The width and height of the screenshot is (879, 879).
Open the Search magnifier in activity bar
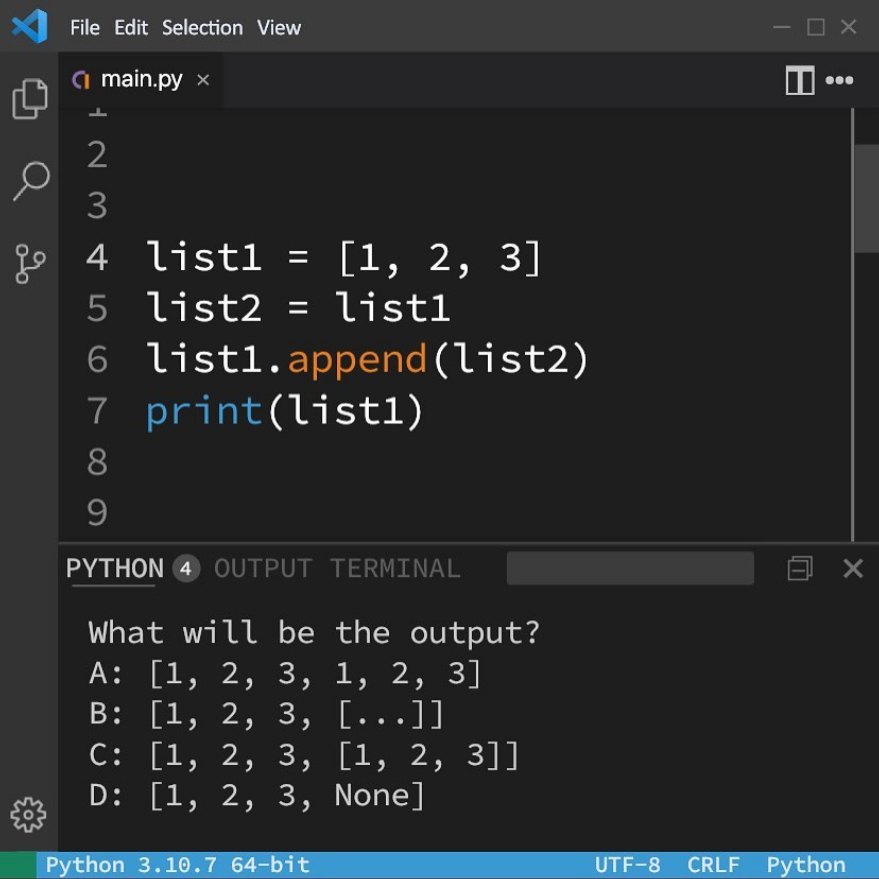[31, 180]
